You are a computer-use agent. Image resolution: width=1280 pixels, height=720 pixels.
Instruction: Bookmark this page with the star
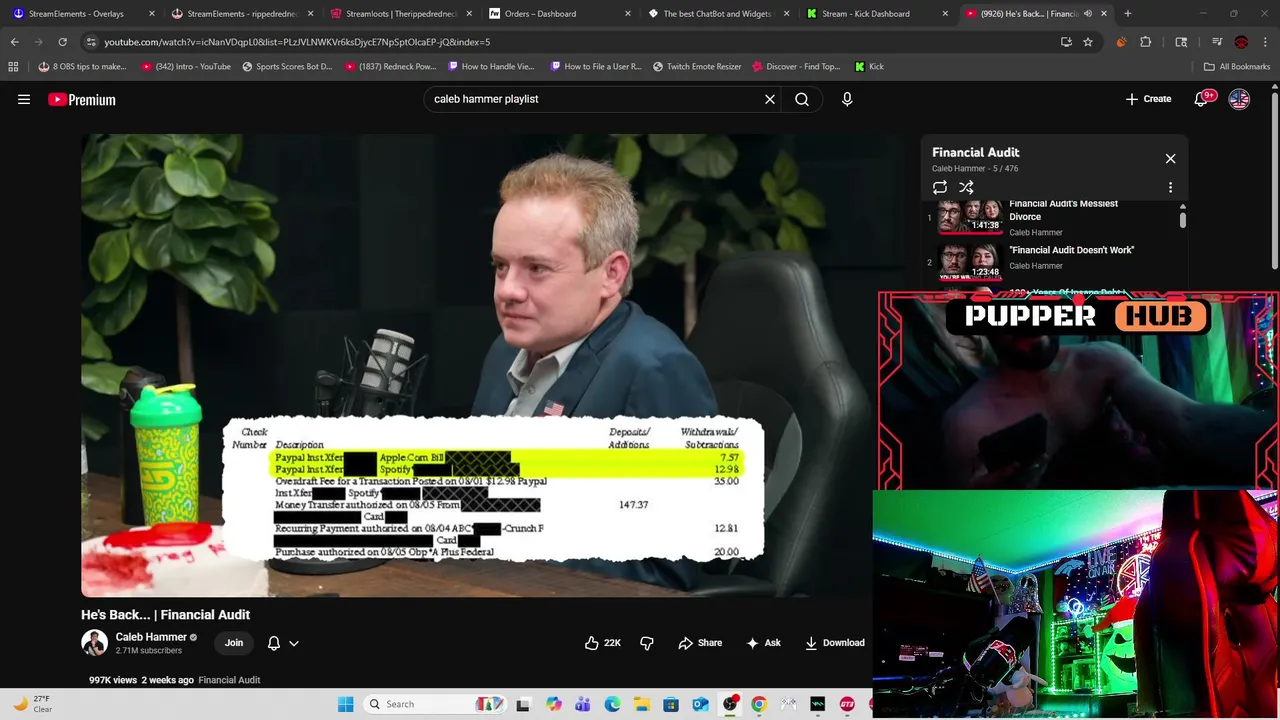point(1088,42)
